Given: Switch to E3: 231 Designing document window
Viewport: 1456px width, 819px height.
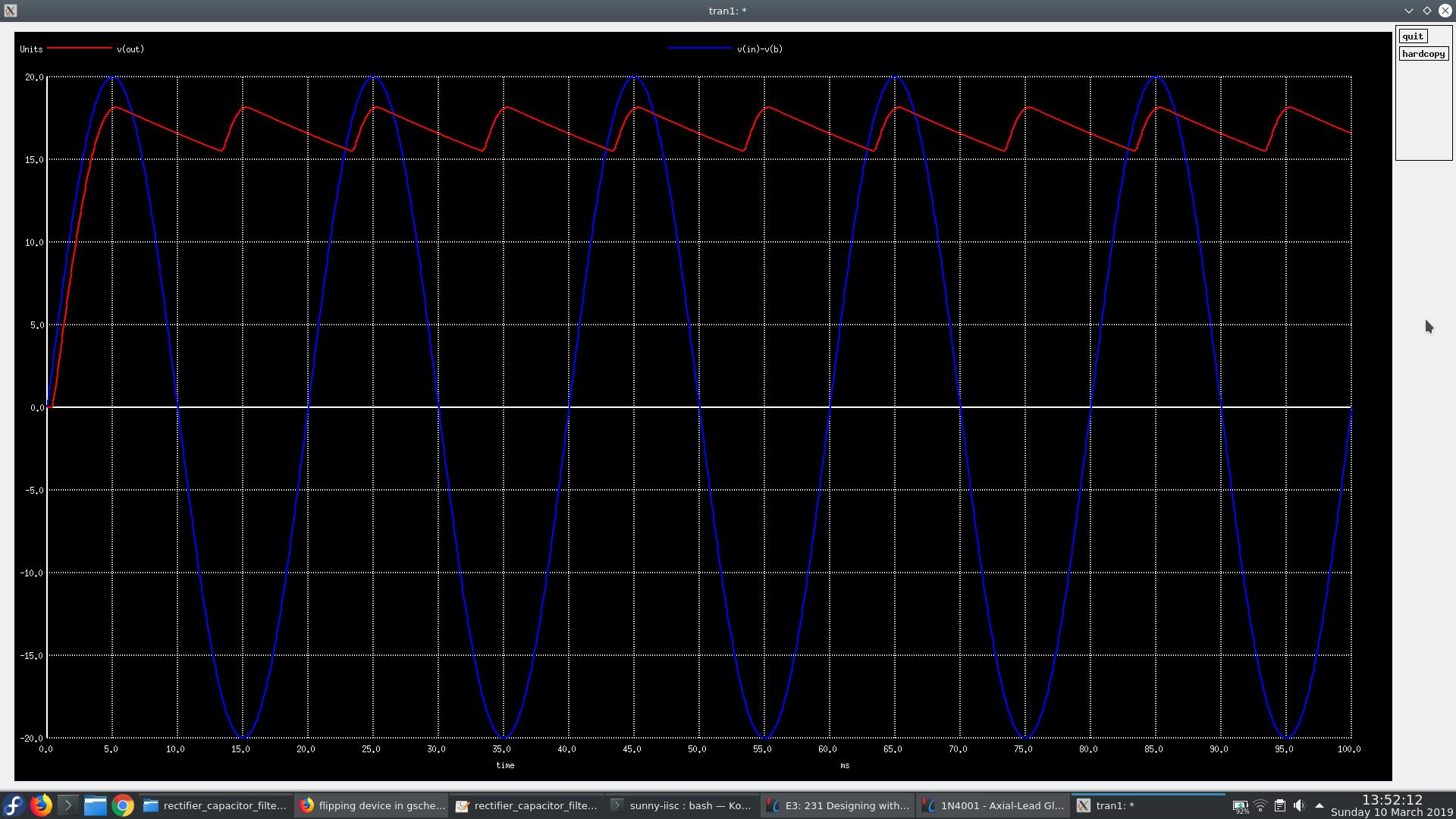Looking at the screenshot, I should tap(837, 805).
